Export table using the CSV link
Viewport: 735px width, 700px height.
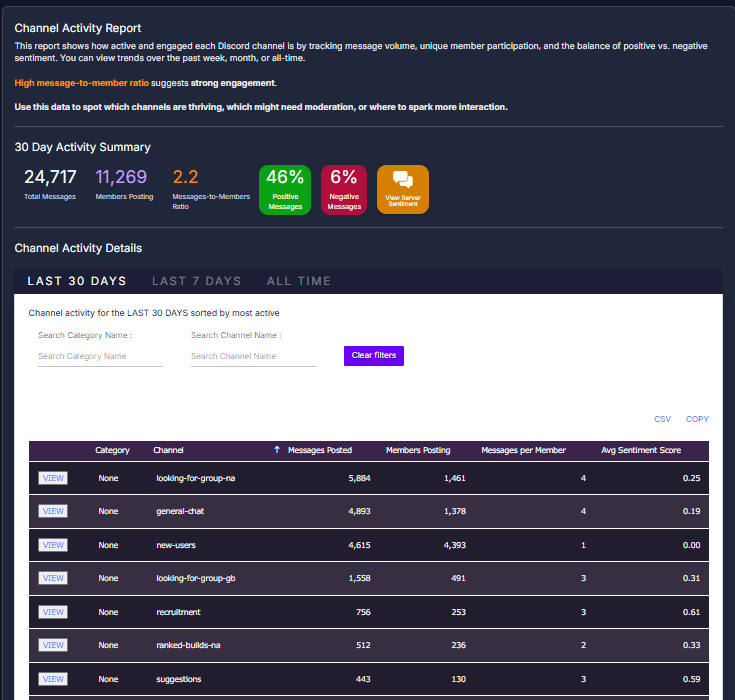pyautogui.click(x=662, y=419)
